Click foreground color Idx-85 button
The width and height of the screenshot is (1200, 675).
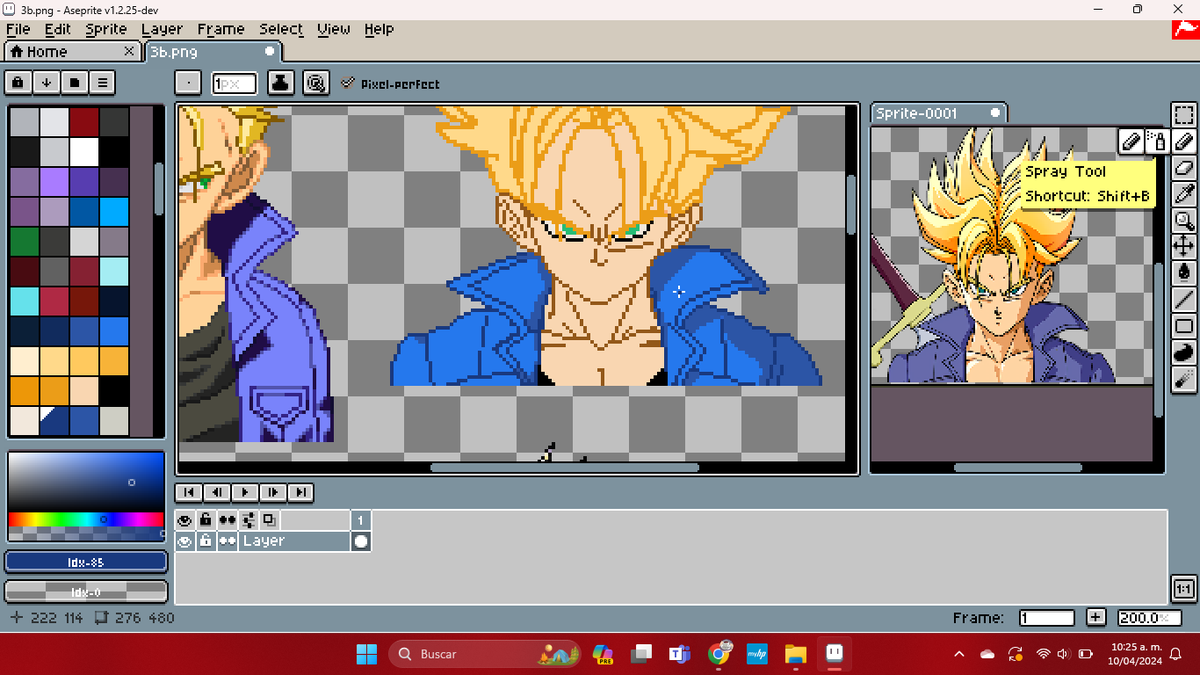pyautogui.click(x=86, y=562)
